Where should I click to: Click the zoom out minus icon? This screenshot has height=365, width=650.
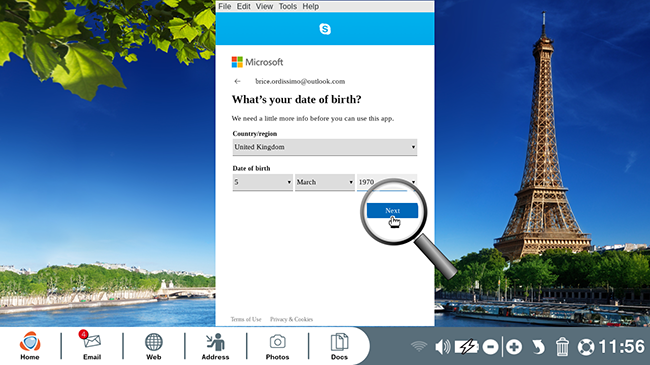point(490,347)
